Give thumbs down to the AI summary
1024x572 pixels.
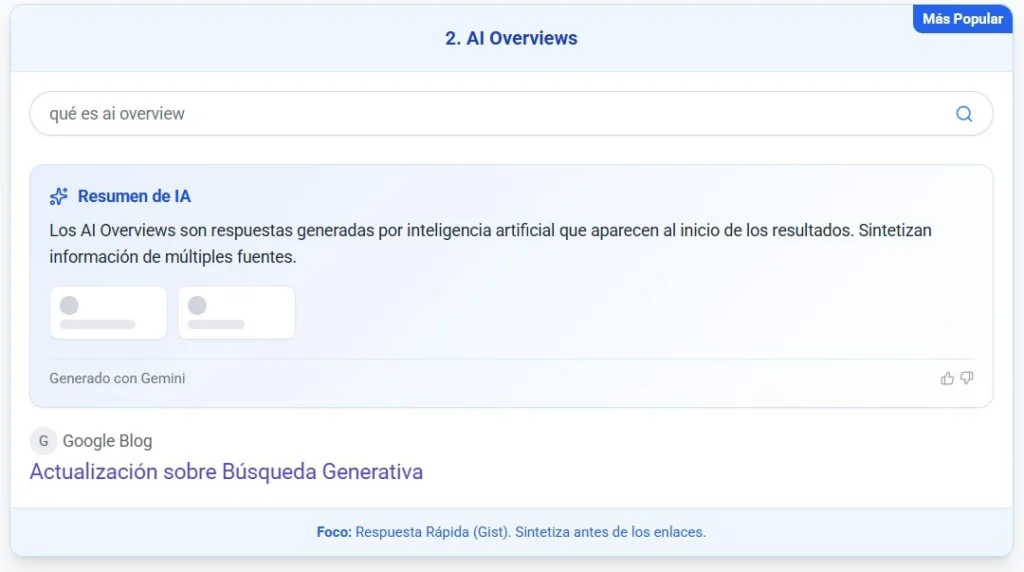967,378
